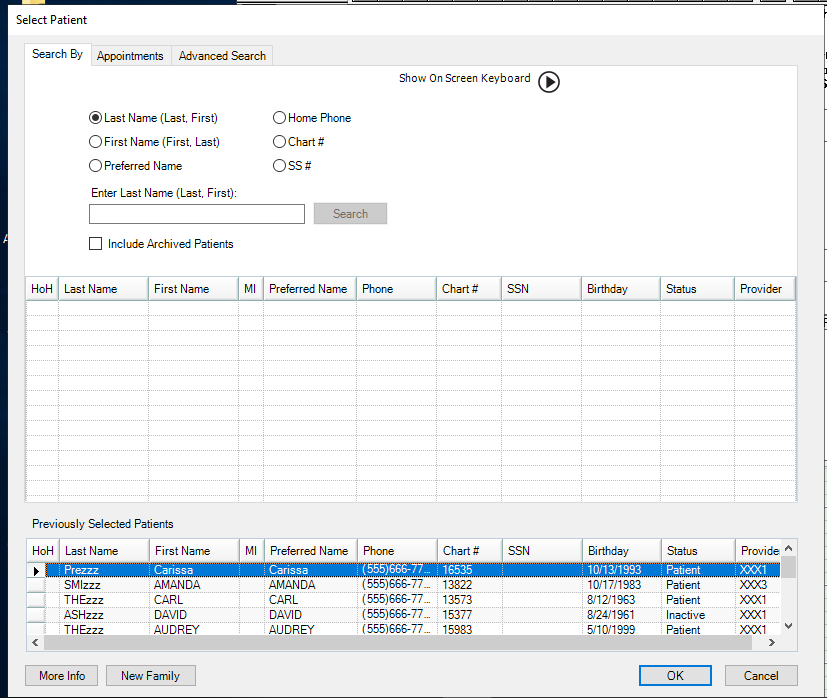Select the SS # radio button
Image resolution: width=827 pixels, height=698 pixels.
click(x=292, y=166)
